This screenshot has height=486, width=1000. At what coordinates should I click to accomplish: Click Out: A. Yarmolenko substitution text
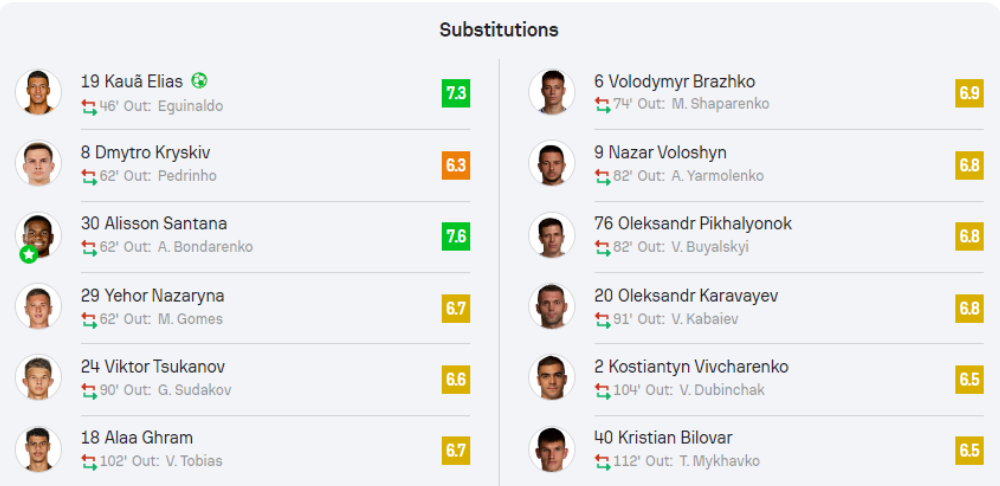[700, 176]
